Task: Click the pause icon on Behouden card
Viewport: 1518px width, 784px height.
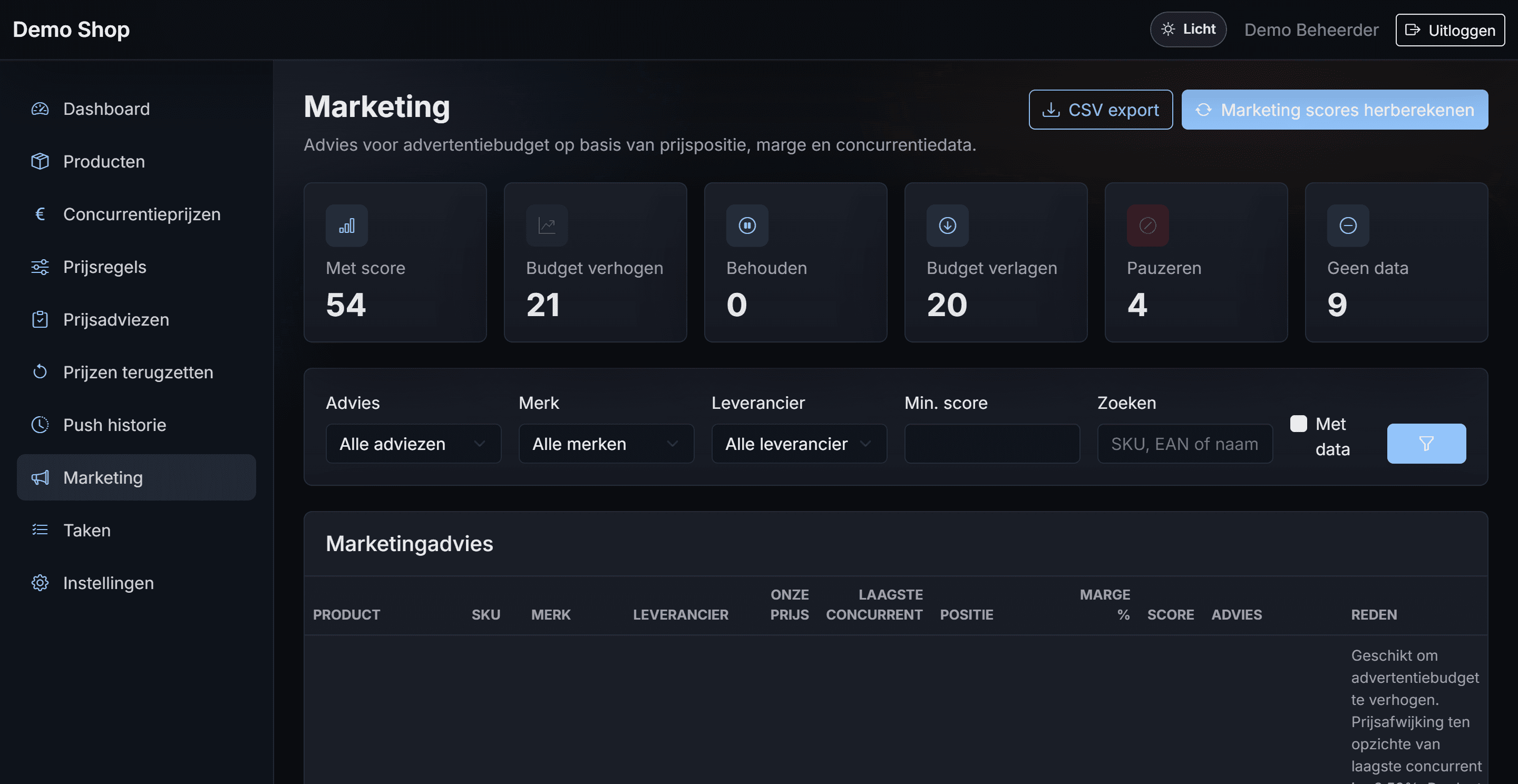Action: 747,226
